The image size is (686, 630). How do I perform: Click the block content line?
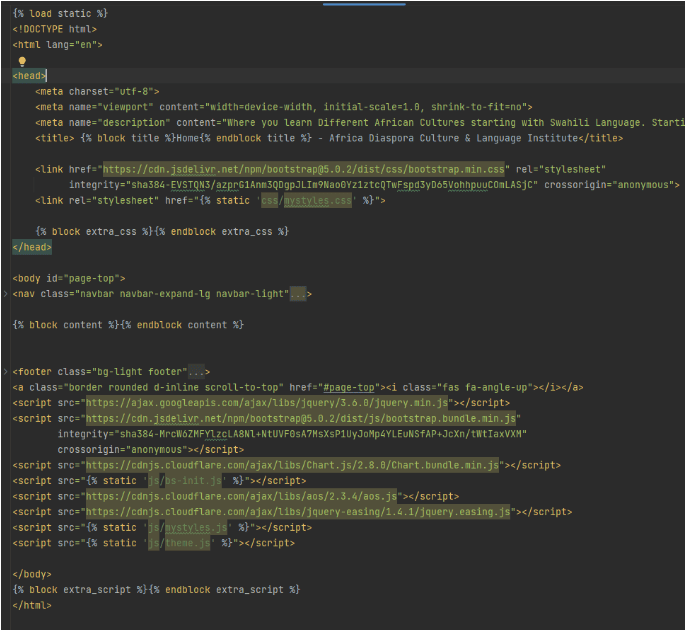click(128, 325)
